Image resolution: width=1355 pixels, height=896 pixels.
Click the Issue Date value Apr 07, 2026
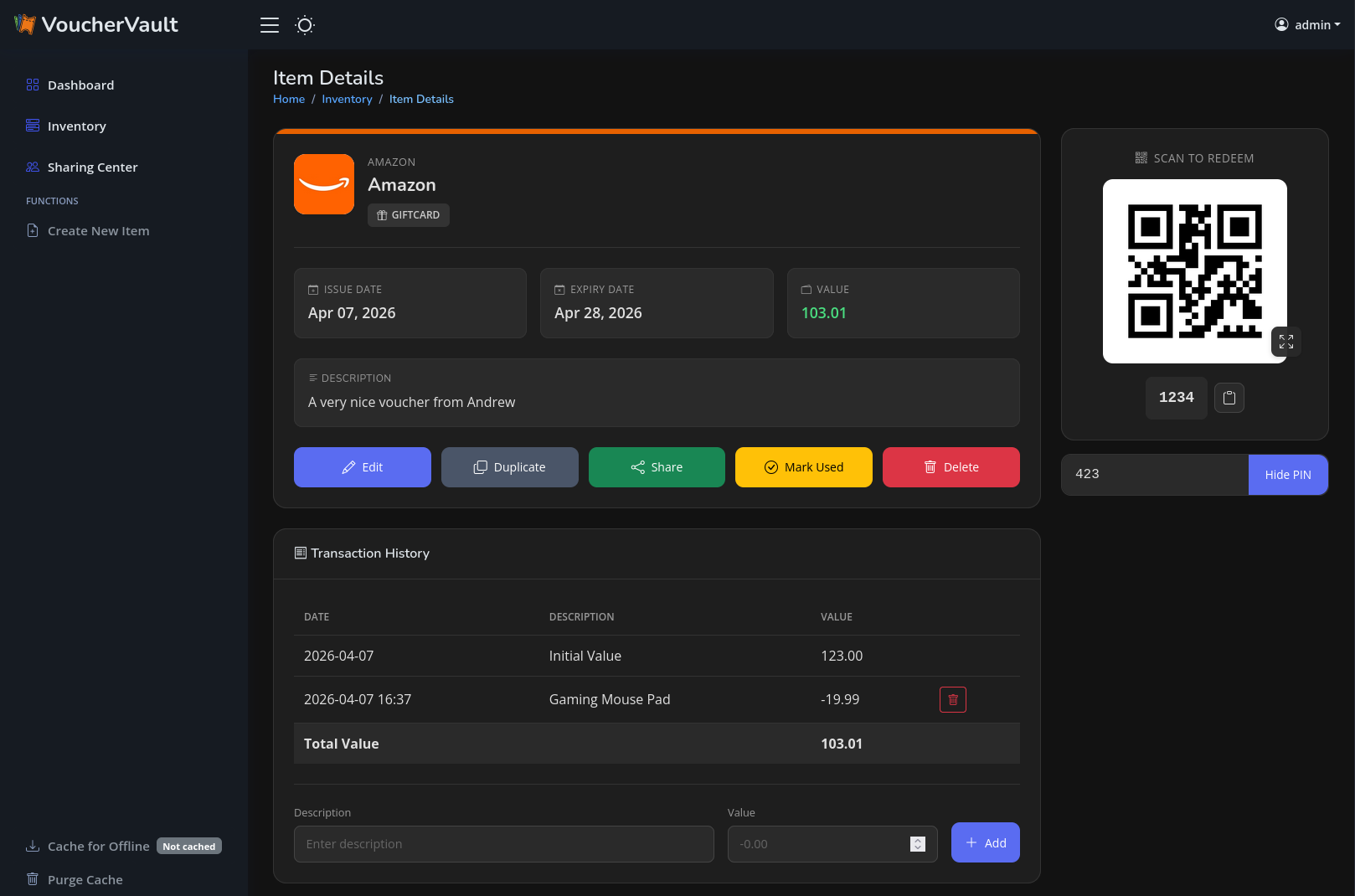click(352, 313)
